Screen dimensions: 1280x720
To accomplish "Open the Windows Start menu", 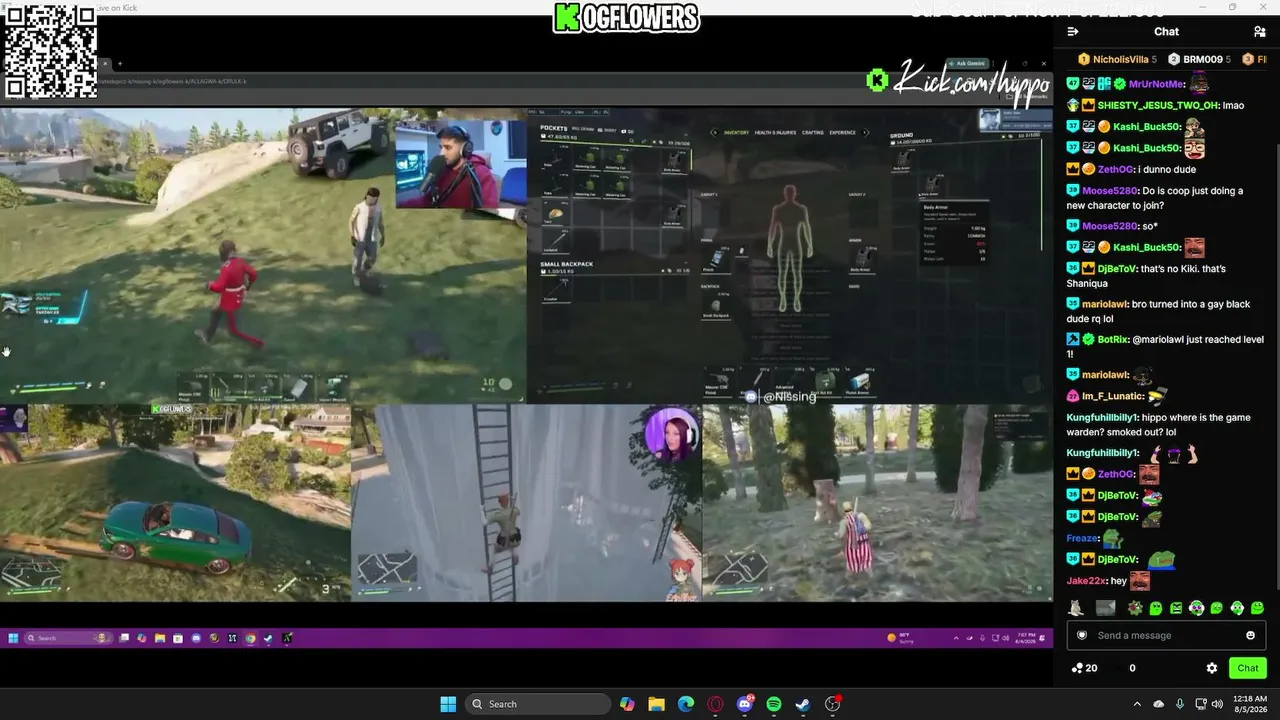I will (448, 704).
